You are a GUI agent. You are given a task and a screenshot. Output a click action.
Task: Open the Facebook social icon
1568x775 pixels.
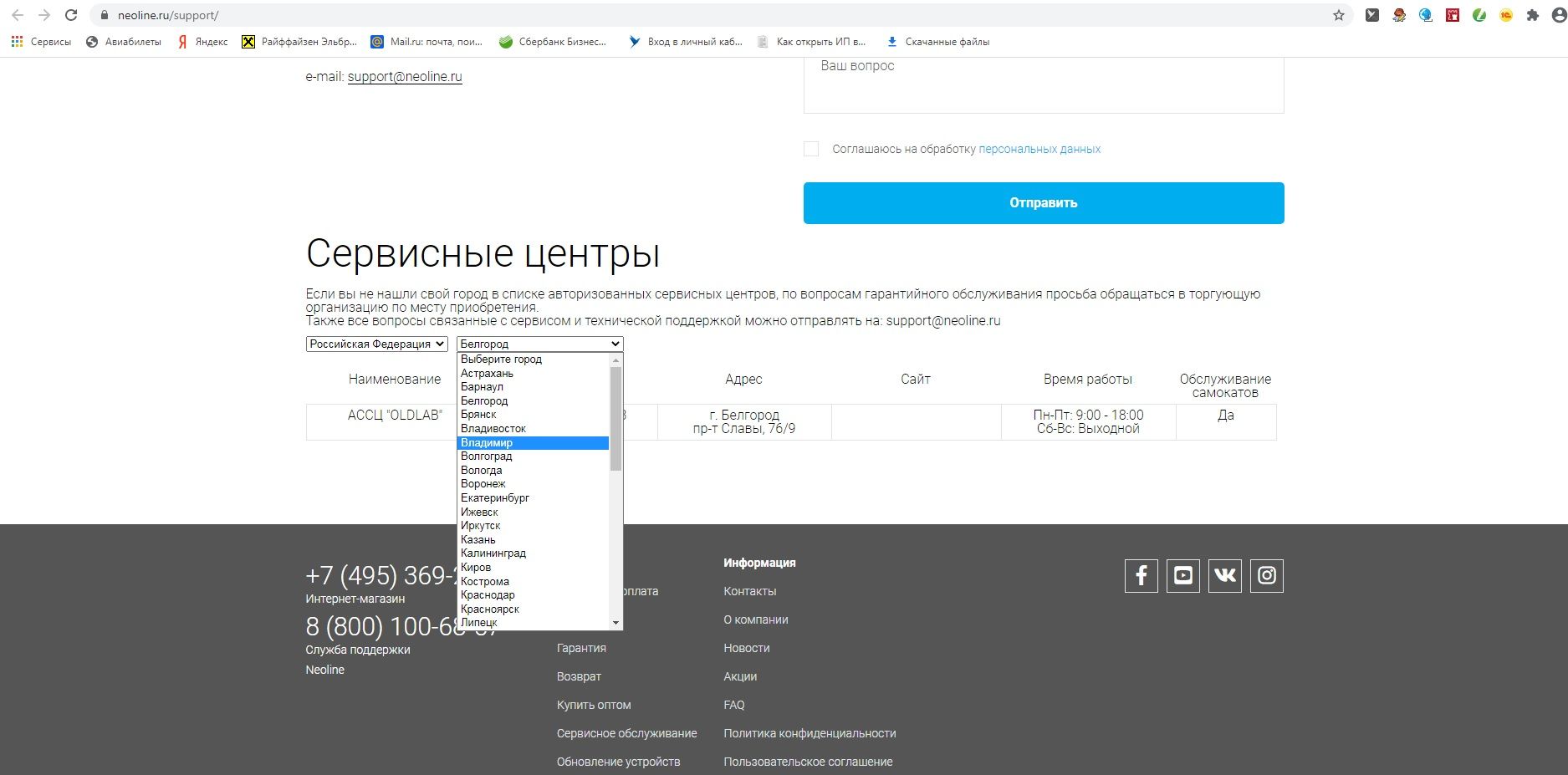[x=1141, y=576]
